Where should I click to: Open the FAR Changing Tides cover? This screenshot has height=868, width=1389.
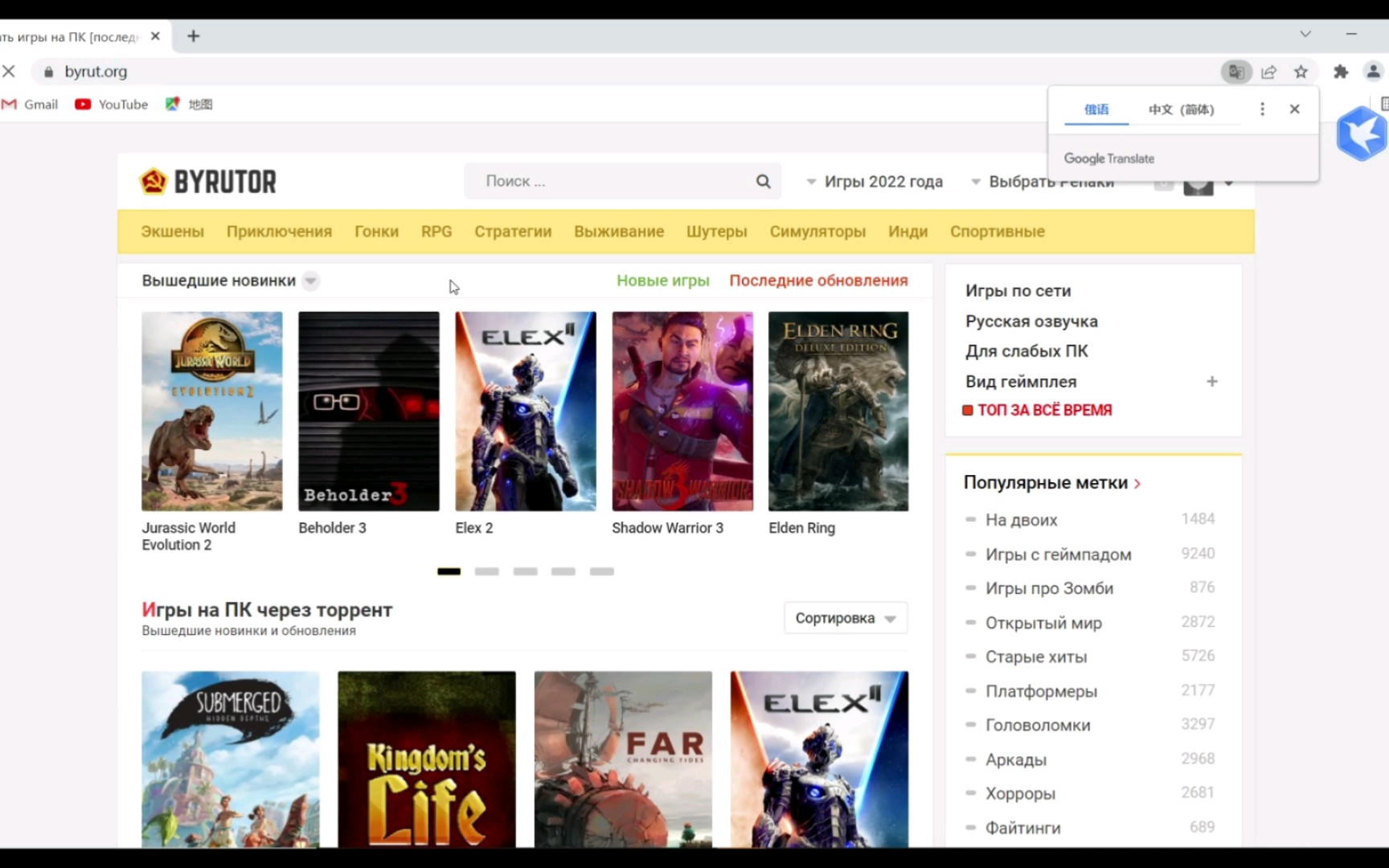click(623, 759)
